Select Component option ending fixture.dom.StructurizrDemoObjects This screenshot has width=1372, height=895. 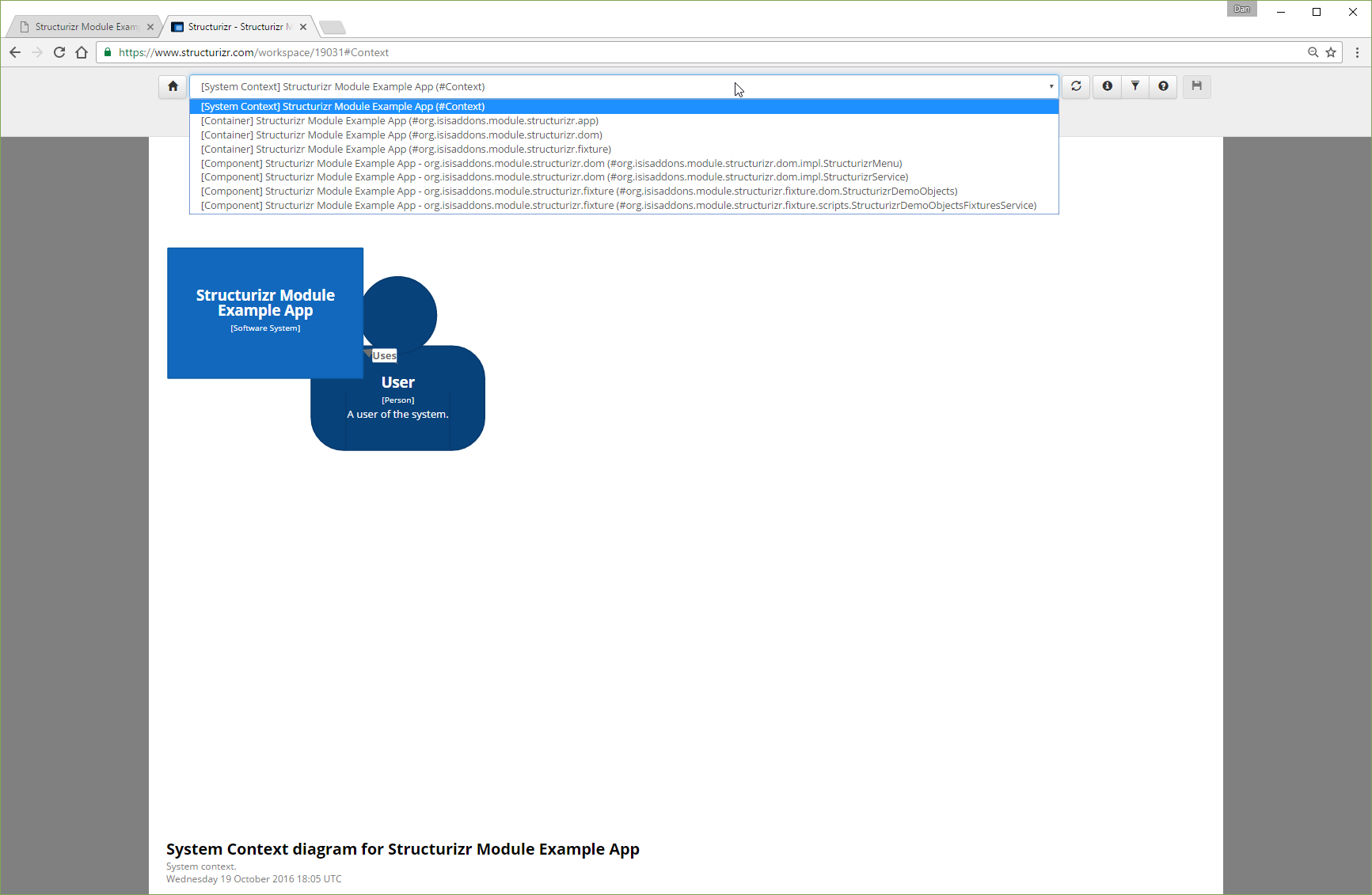pos(624,192)
